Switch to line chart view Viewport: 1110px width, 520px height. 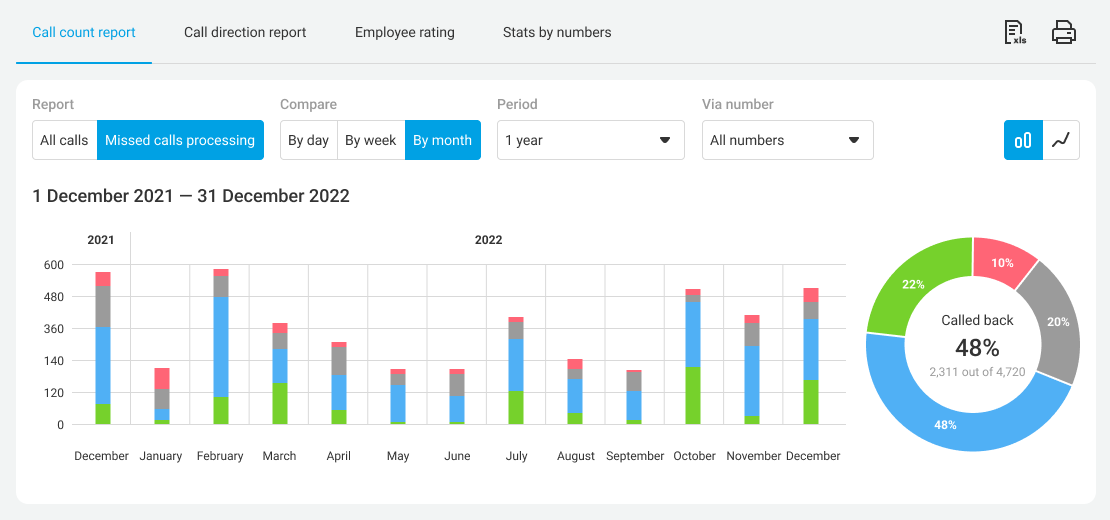point(1061,140)
